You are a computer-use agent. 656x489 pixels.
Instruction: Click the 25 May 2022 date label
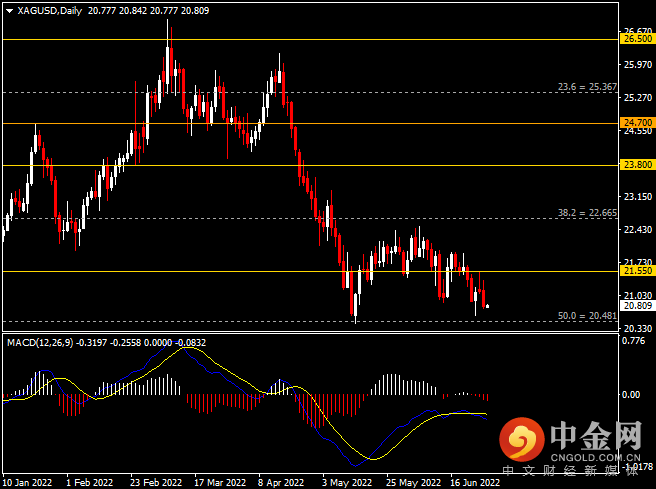click(x=413, y=483)
